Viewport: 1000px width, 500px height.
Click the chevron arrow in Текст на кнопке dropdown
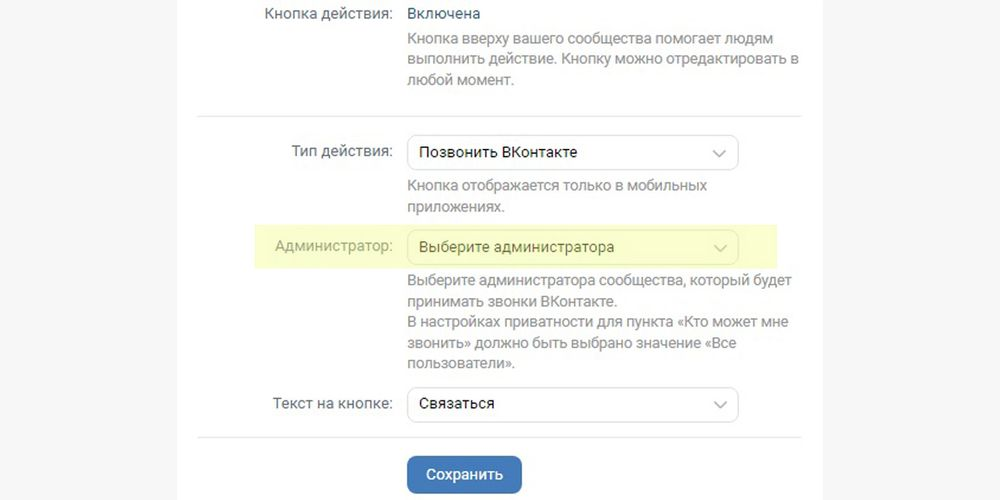click(719, 405)
